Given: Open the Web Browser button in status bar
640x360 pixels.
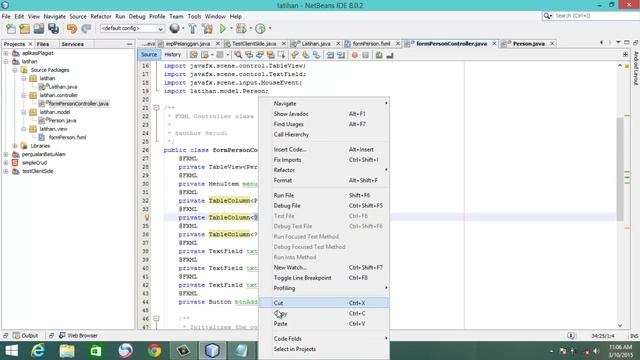Looking at the screenshot, I should click(78, 336).
